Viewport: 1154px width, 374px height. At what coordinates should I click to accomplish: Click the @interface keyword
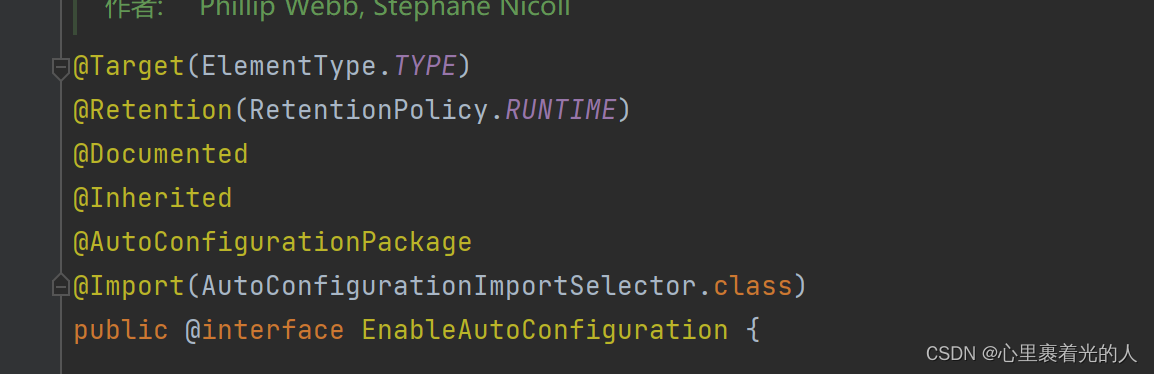[264, 330]
